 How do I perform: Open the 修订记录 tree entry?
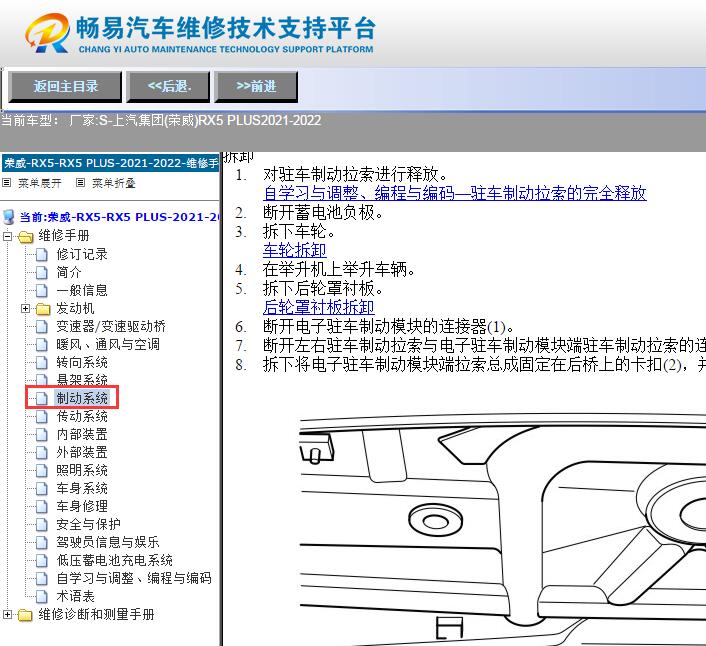(82, 254)
